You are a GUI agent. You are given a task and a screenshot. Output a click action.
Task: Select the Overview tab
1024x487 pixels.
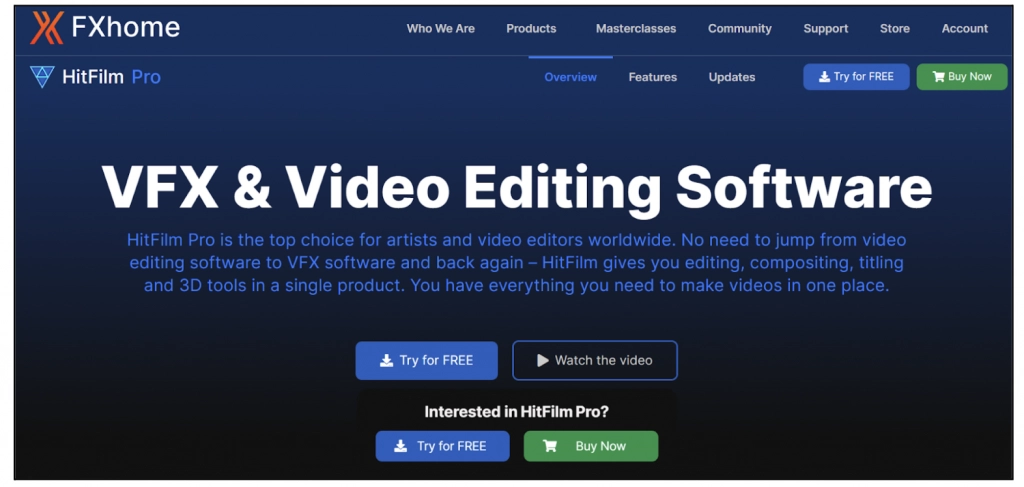click(x=571, y=77)
